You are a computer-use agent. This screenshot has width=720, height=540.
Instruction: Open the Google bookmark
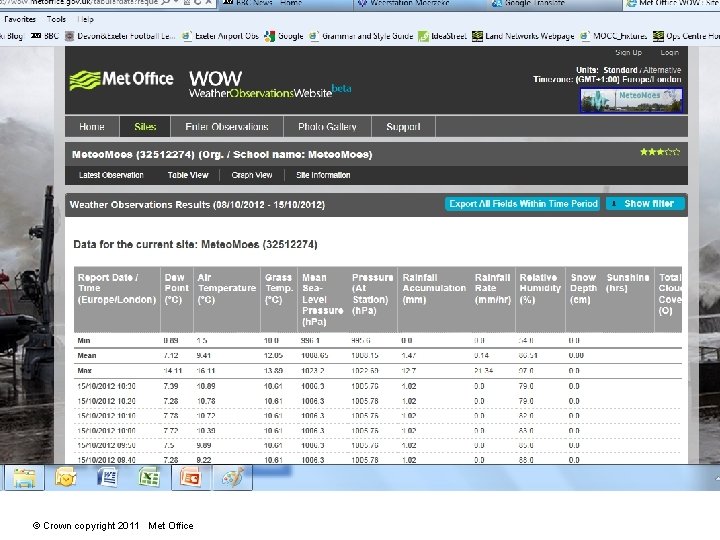click(284, 36)
